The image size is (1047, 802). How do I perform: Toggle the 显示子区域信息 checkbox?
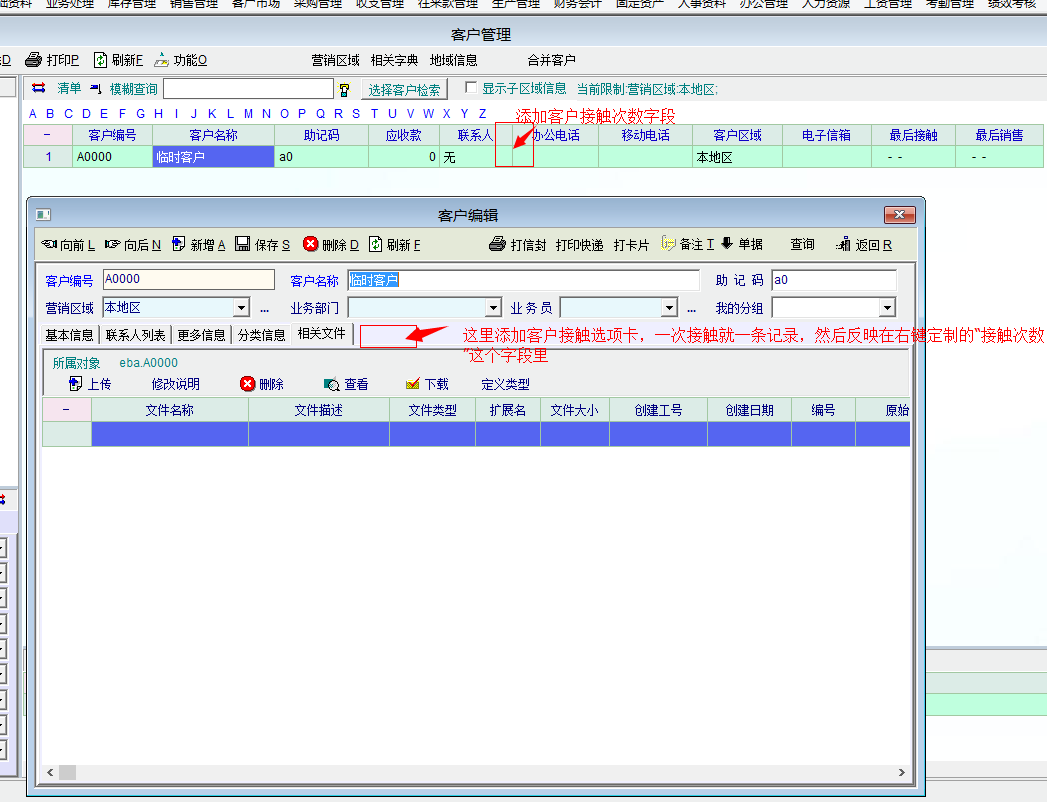[471, 88]
